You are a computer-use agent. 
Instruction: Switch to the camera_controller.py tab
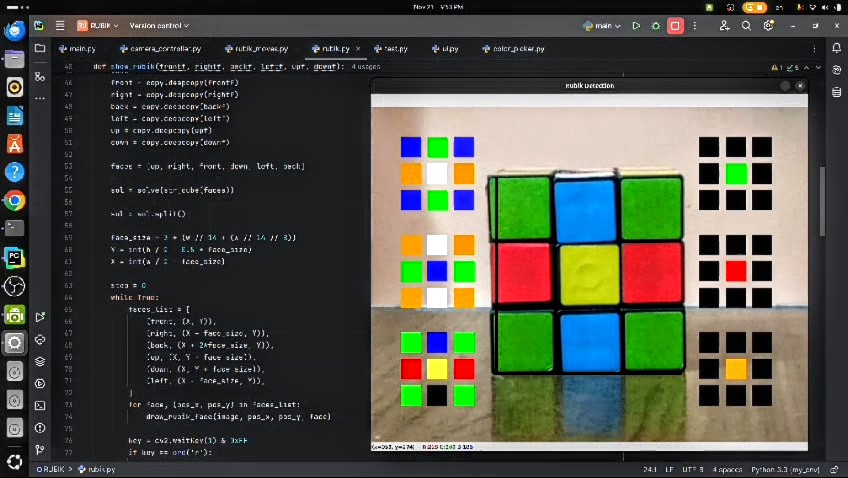[x=160, y=48]
